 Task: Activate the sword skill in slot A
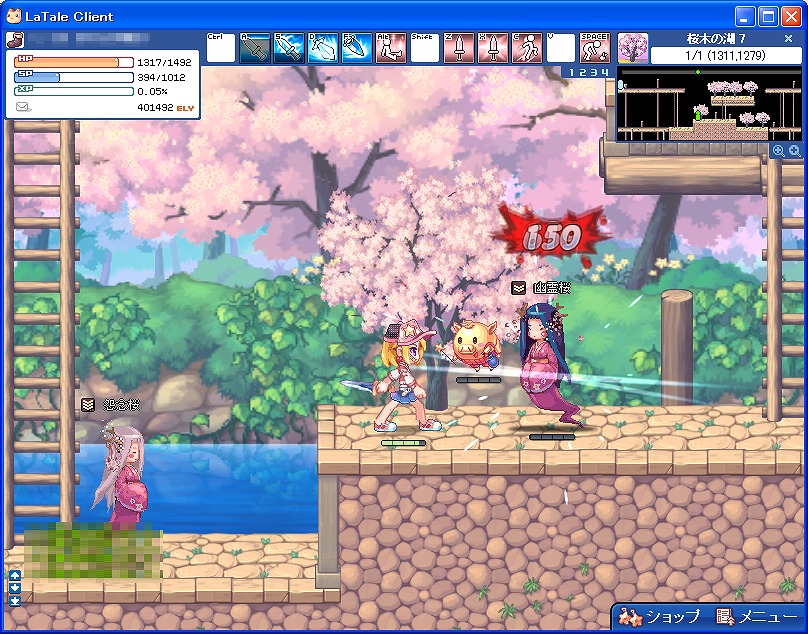(255, 48)
